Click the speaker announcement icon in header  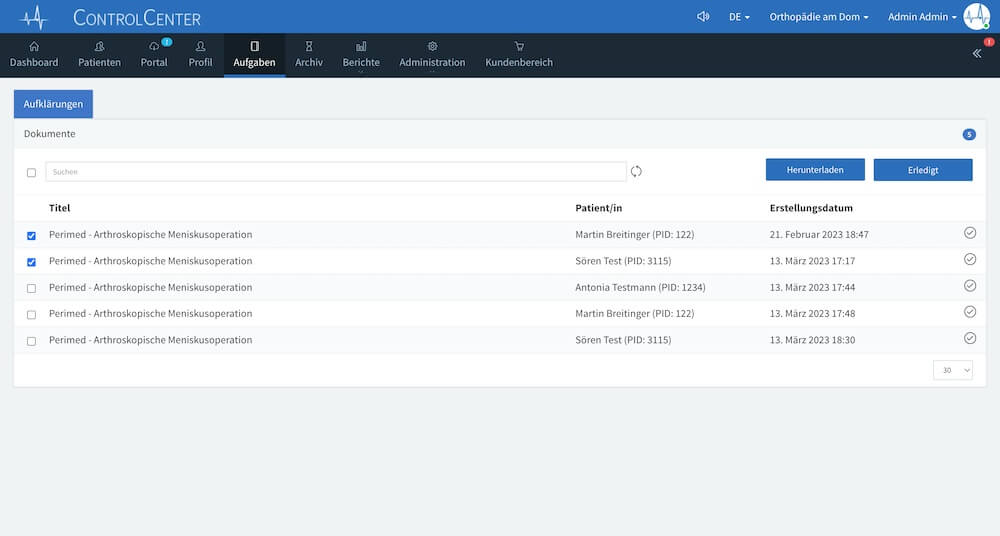(x=703, y=17)
